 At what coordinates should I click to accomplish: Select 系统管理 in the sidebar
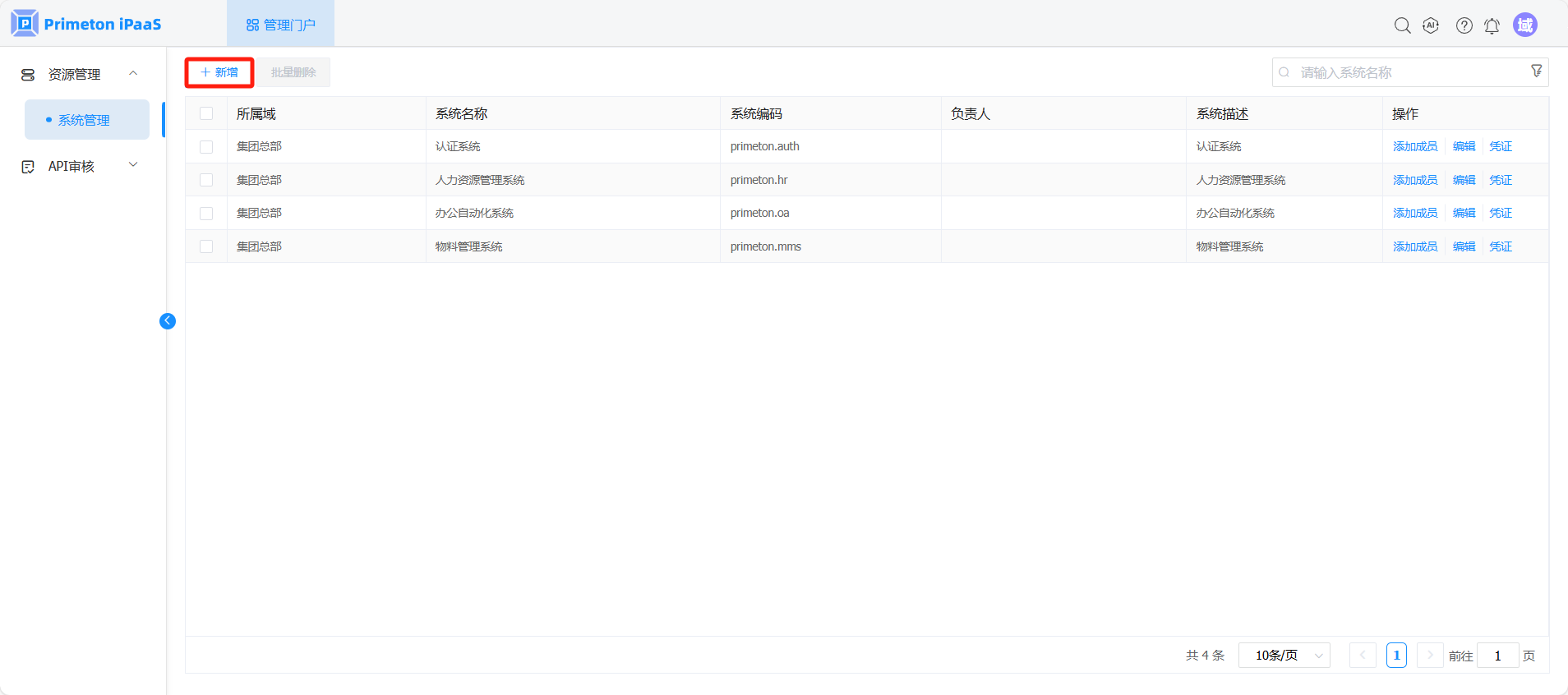[84, 120]
